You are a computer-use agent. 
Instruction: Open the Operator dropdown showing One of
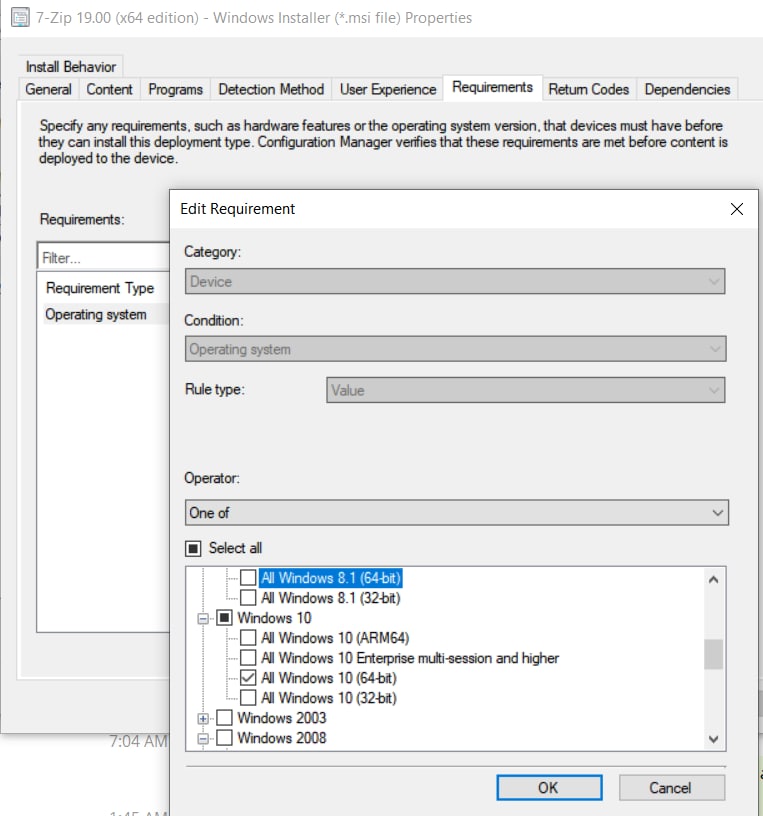[456, 513]
